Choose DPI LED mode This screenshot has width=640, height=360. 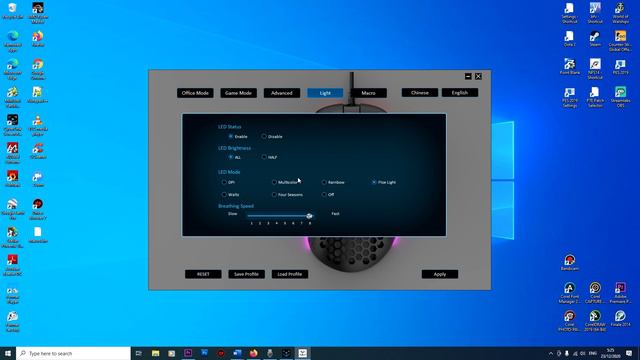point(224,182)
